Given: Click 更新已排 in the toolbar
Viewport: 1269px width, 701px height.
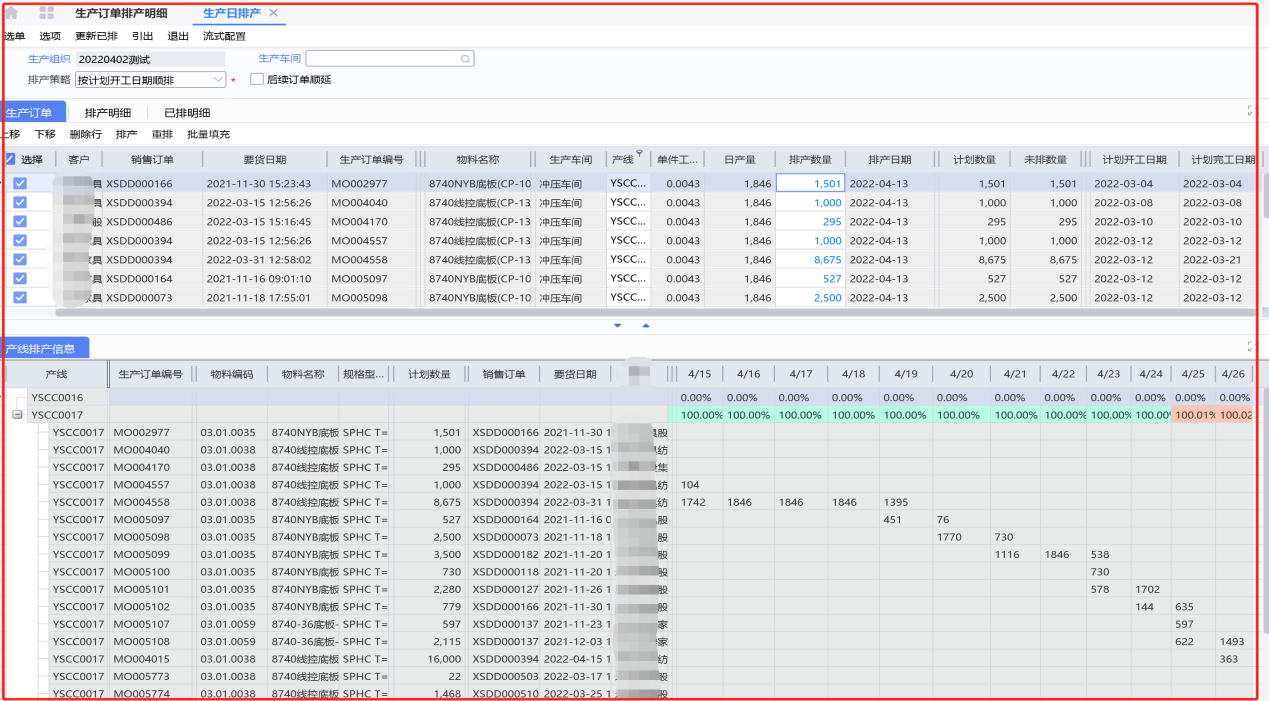Looking at the screenshot, I should point(96,36).
